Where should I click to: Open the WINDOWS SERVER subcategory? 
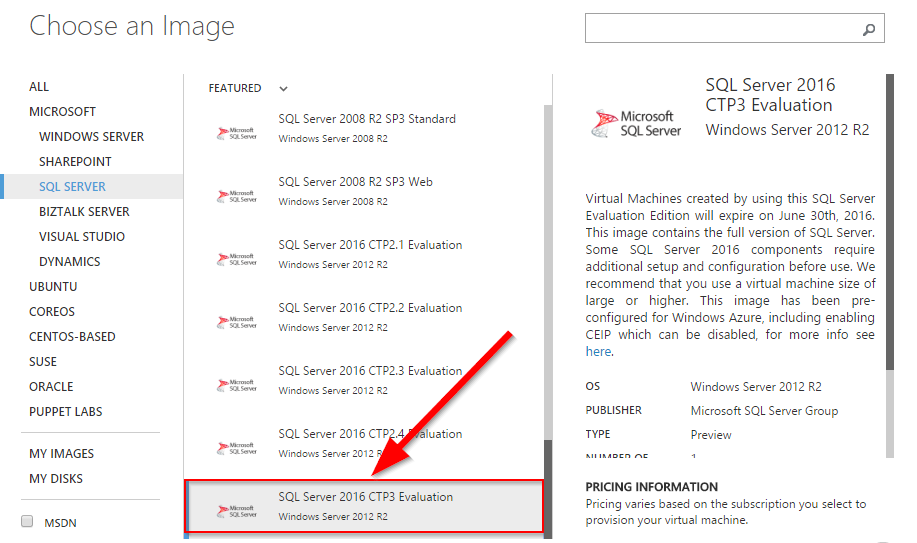(91, 137)
